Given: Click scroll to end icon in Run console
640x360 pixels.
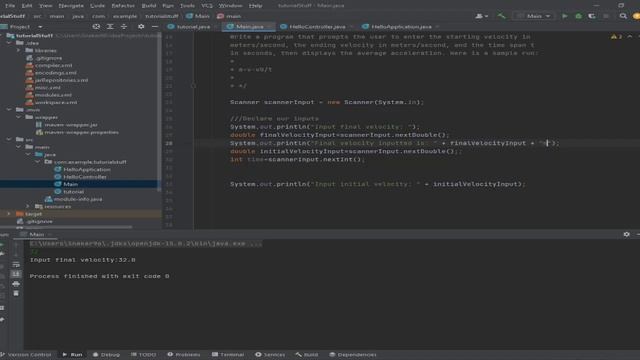Looking at the screenshot, I should point(16,274).
